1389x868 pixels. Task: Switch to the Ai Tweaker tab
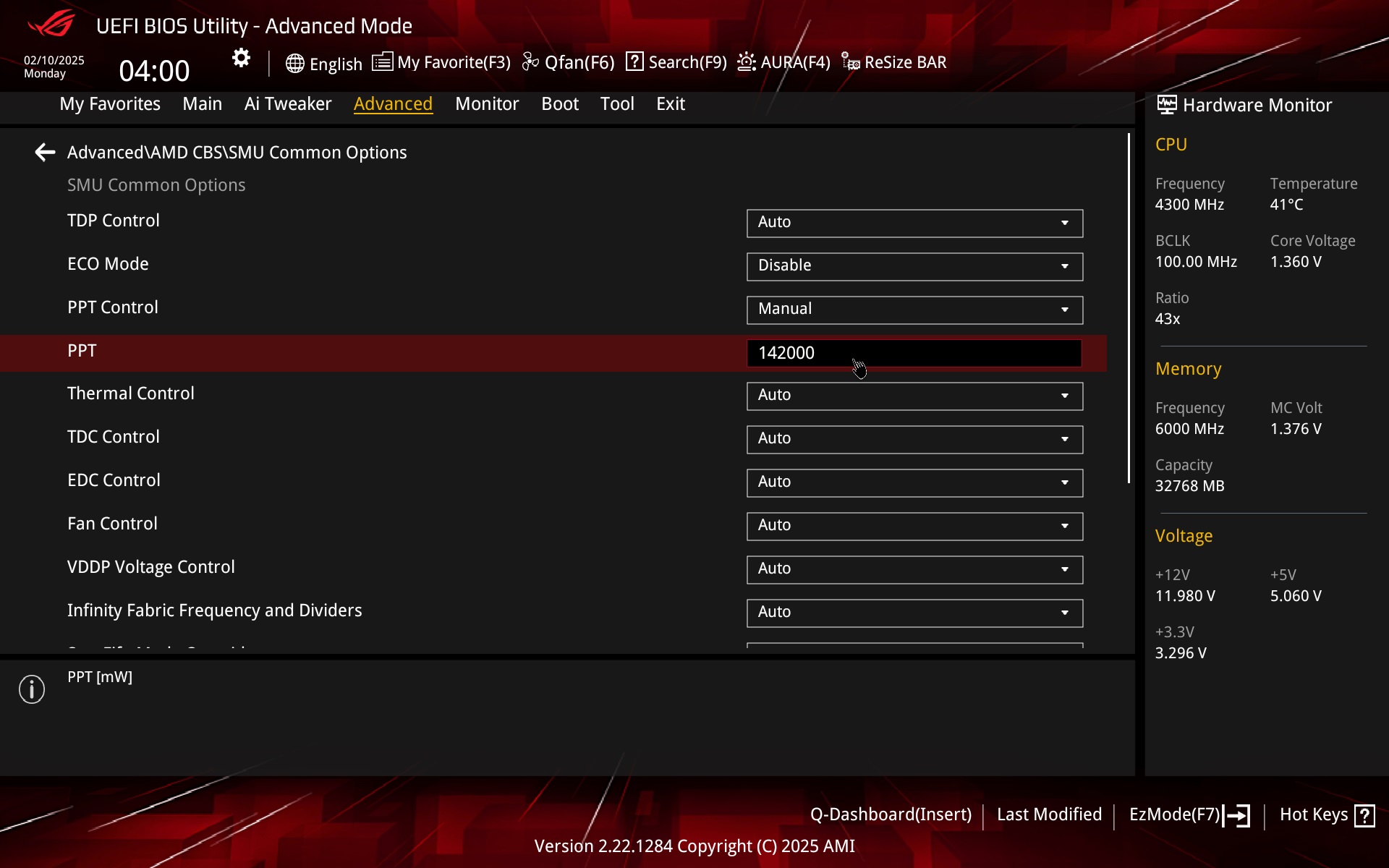coord(287,104)
